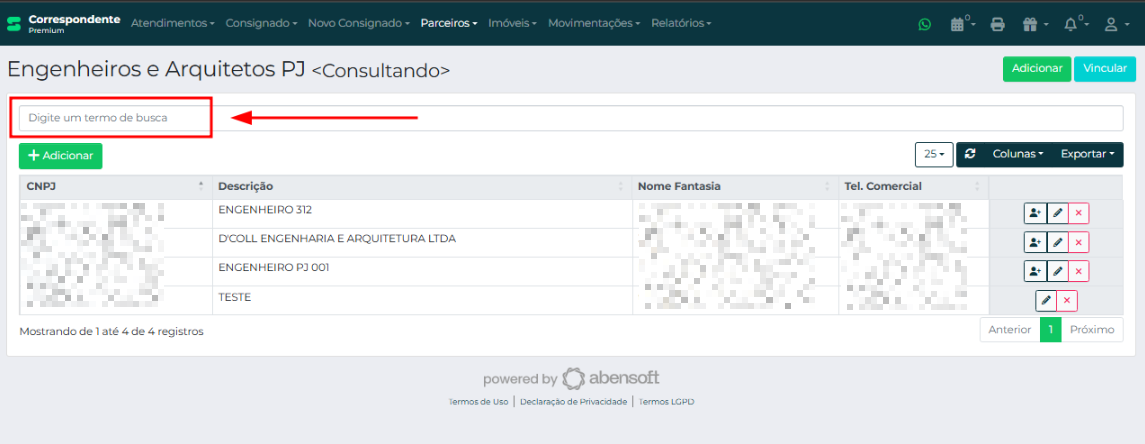Click the green Adicionar button above the table
The width and height of the screenshot is (1145, 444).
pos(60,156)
